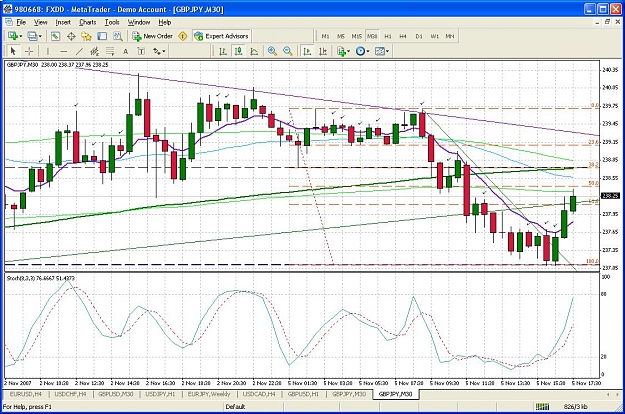
Task: Switch to the GBPUSD,M30 chart tab
Action: click(116, 394)
